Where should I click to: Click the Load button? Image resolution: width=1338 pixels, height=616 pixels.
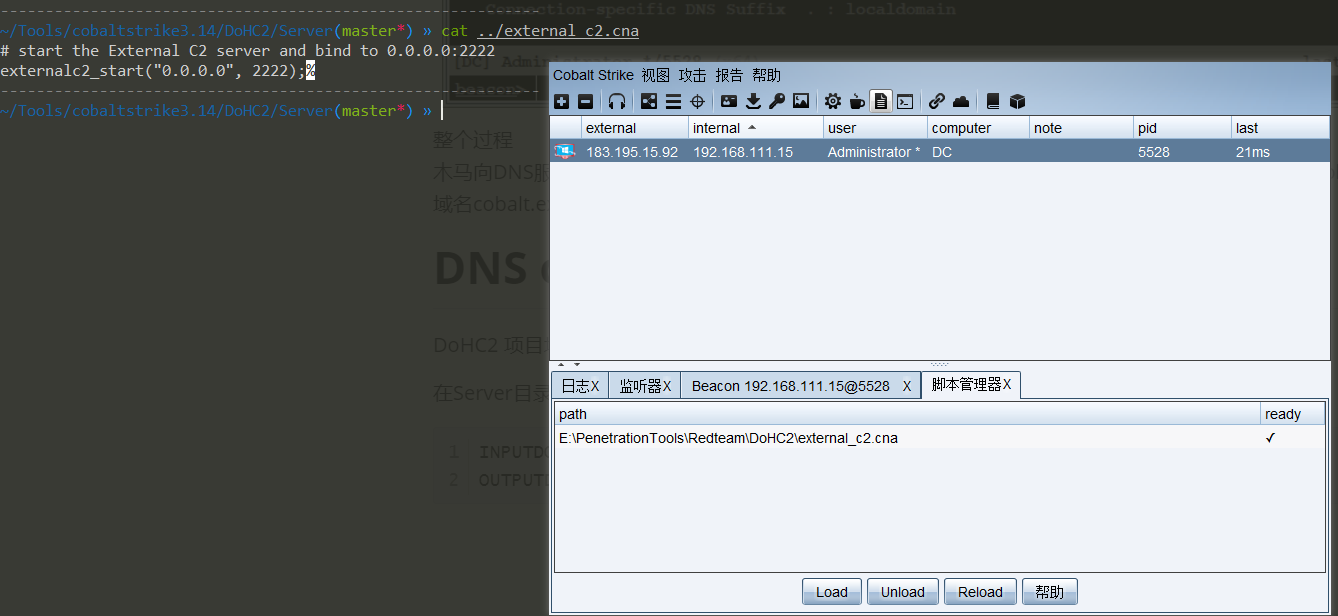click(831, 592)
